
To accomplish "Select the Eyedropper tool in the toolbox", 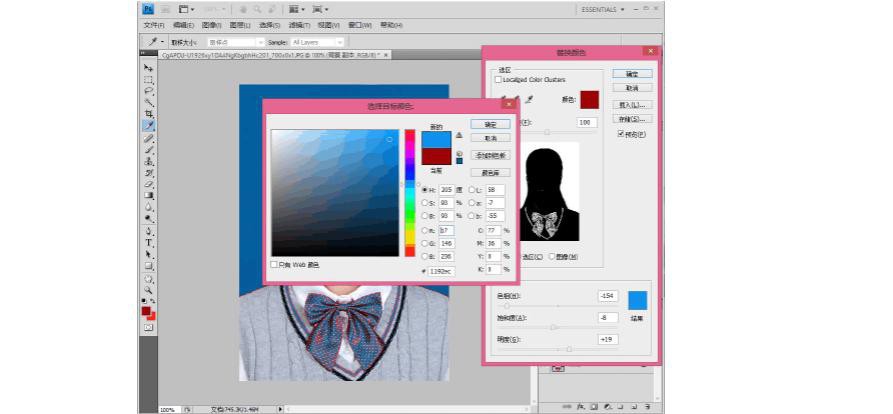I will tap(149, 126).
